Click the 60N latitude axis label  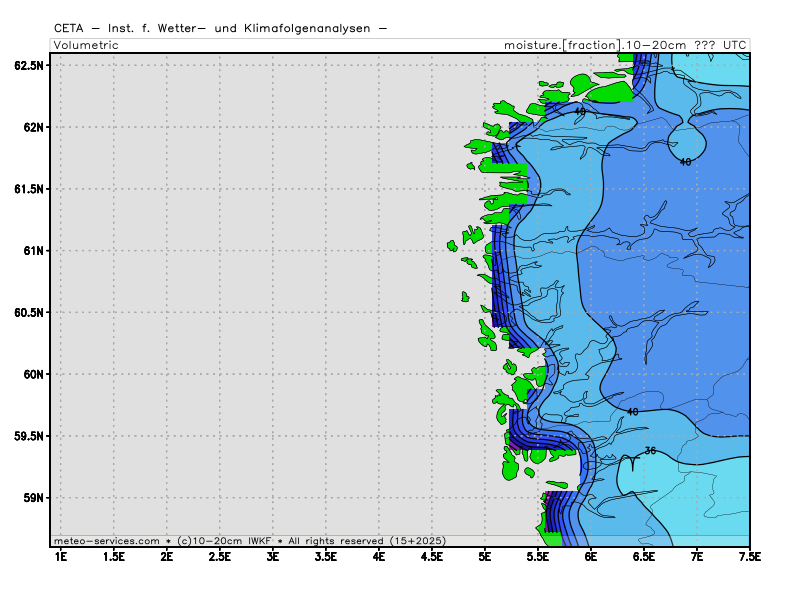pos(33,374)
